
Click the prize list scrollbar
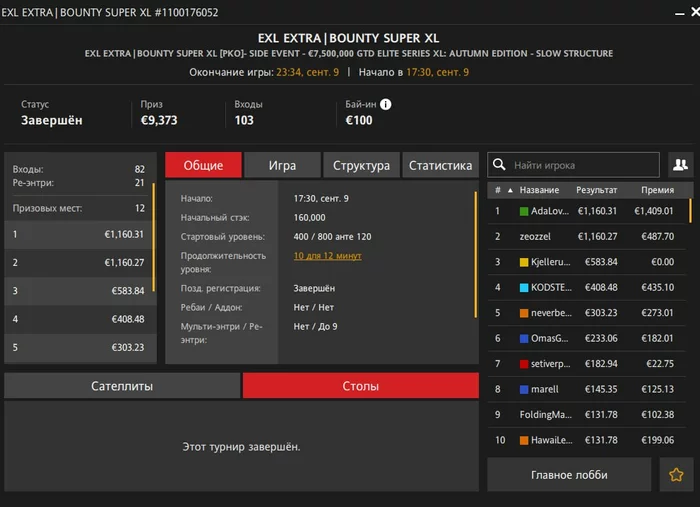[154, 237]
